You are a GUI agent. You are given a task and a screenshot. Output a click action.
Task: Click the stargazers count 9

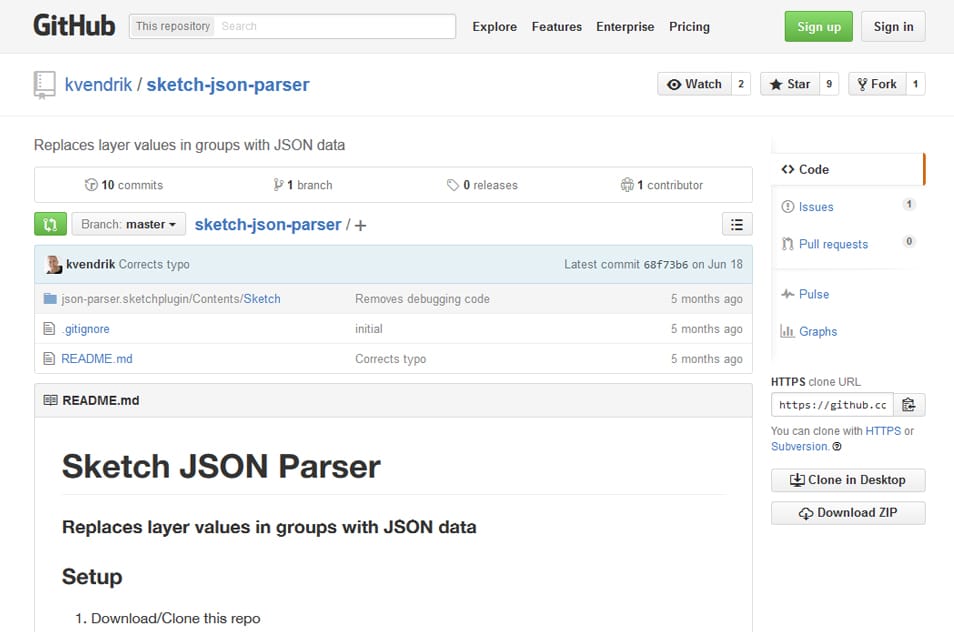(829, 84)
